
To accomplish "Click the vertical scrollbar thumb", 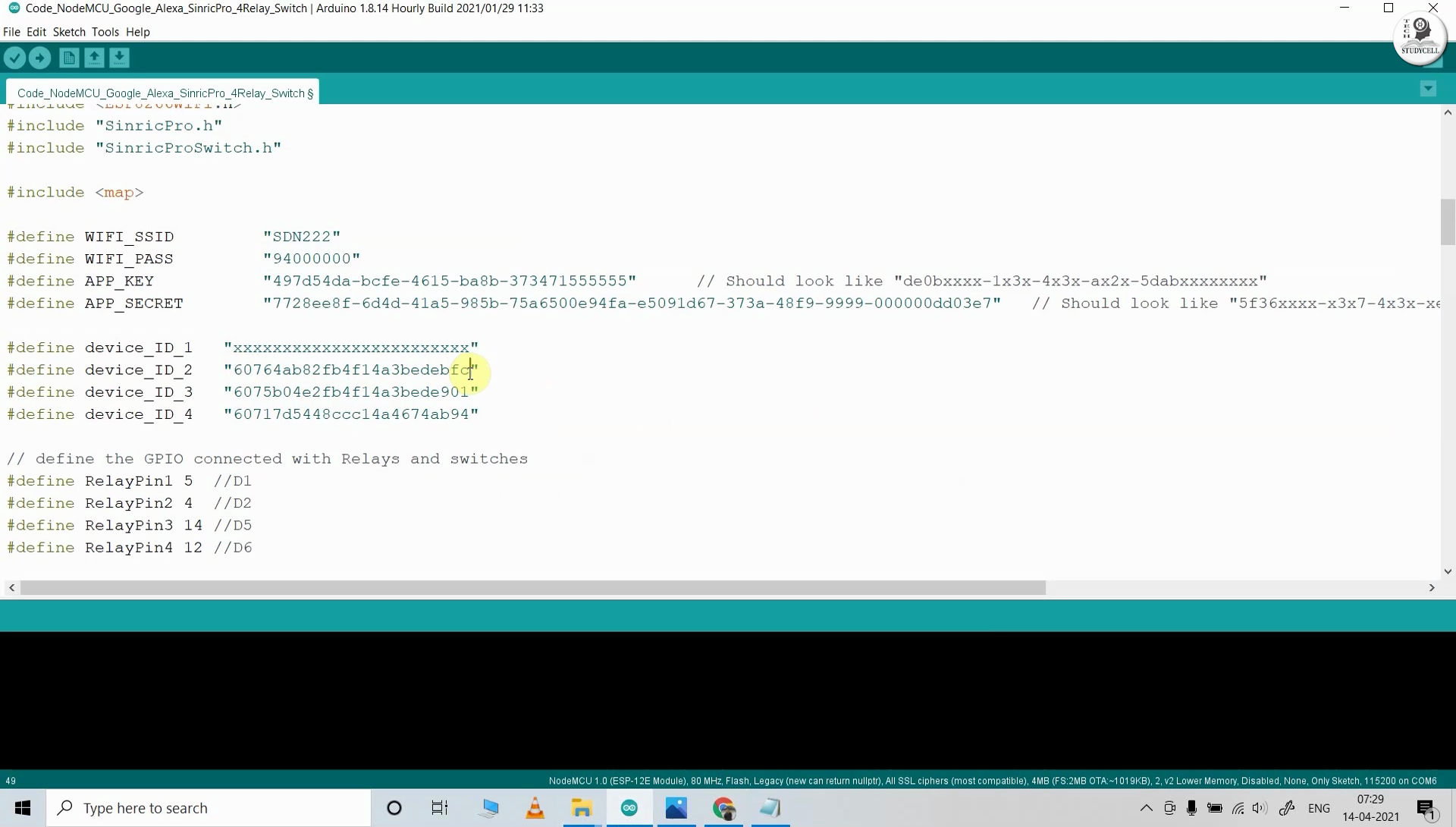I will pos(1447,222).
